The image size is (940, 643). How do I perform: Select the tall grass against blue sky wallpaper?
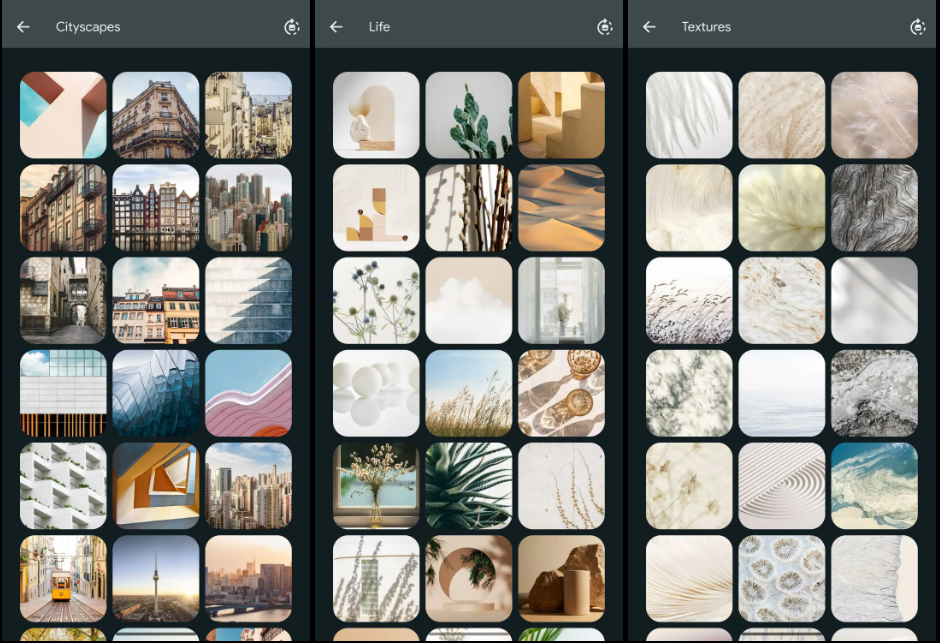point(469,393)
